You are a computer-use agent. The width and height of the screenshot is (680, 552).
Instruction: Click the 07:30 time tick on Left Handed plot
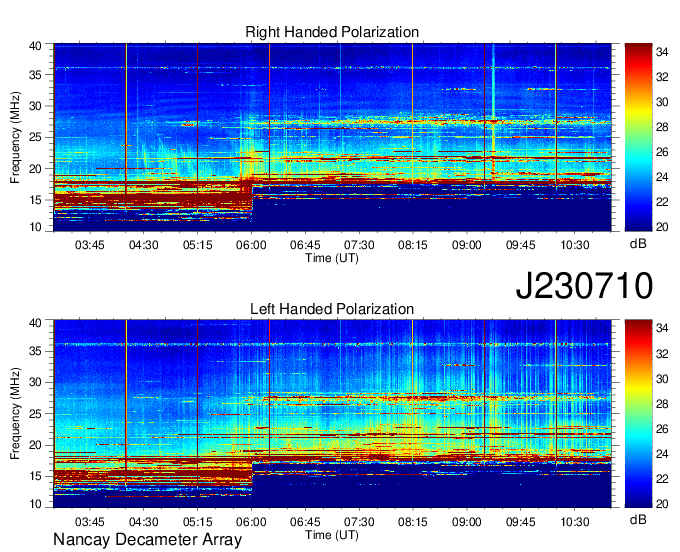click(359, 522)
